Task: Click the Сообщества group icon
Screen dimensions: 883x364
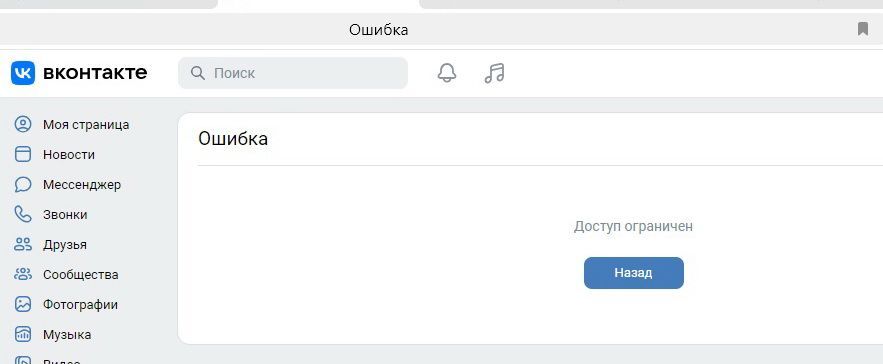Action: 23,274
